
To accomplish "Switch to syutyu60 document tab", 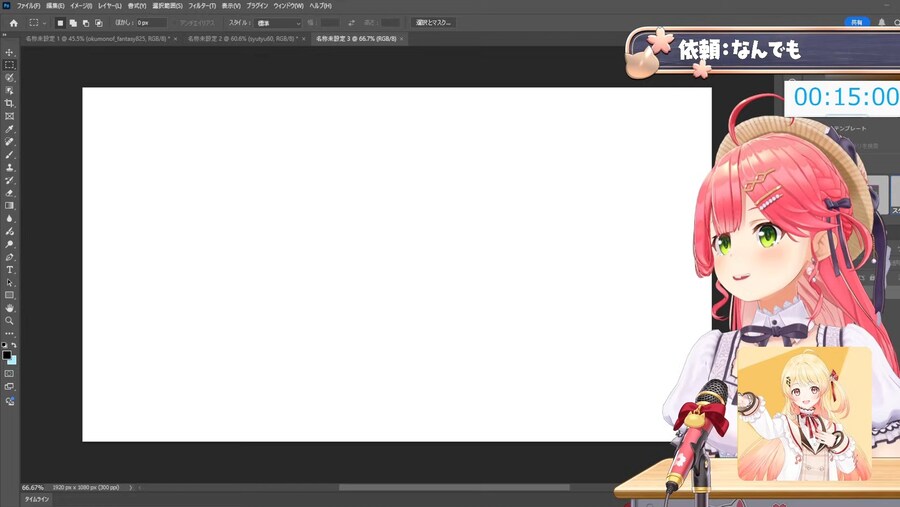I will pos(243,38).
